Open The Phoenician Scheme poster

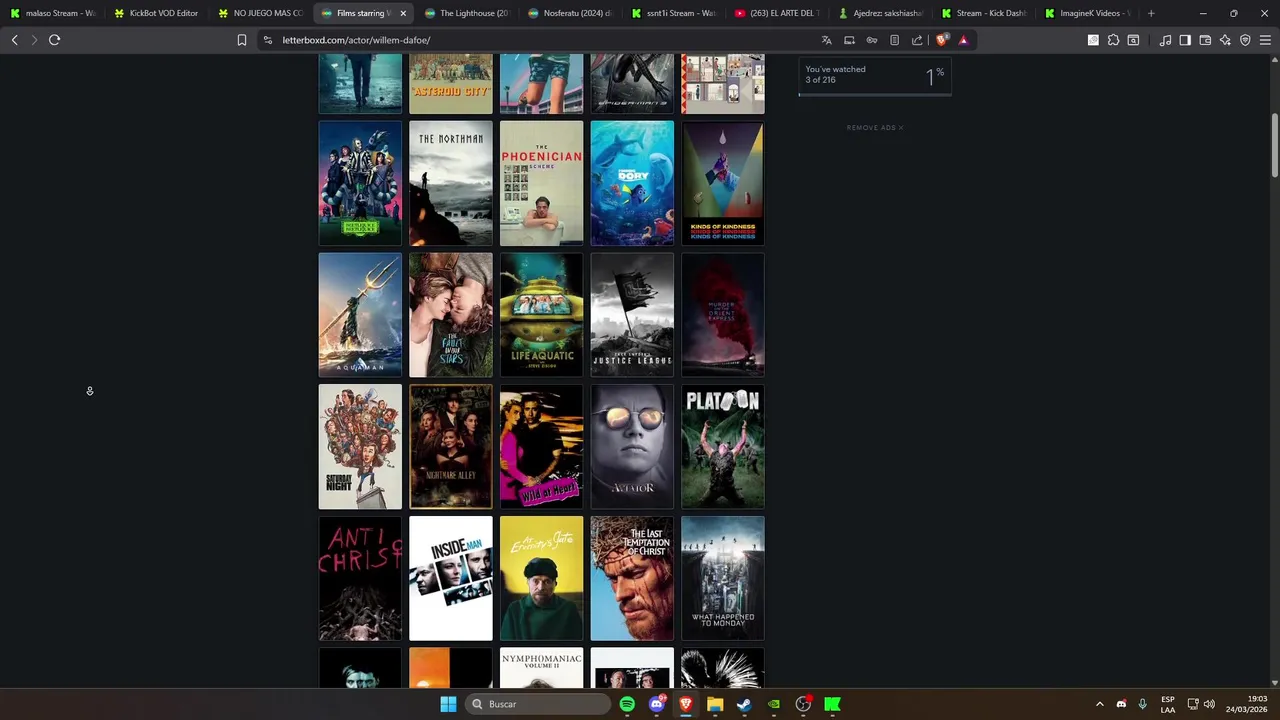(x=541, y=183)
